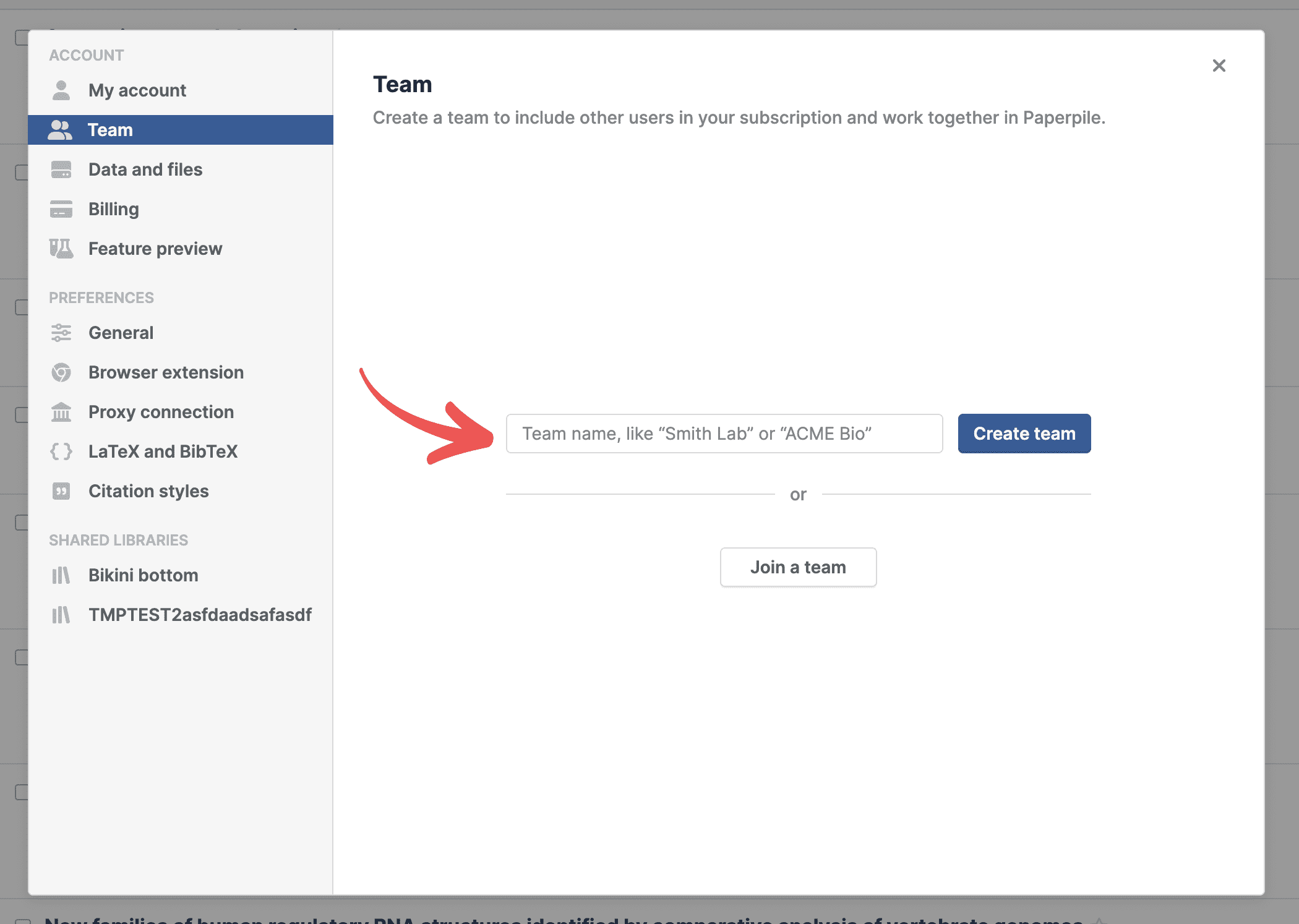
Task: Click the General sliders icon
Action: click(61, 333)
